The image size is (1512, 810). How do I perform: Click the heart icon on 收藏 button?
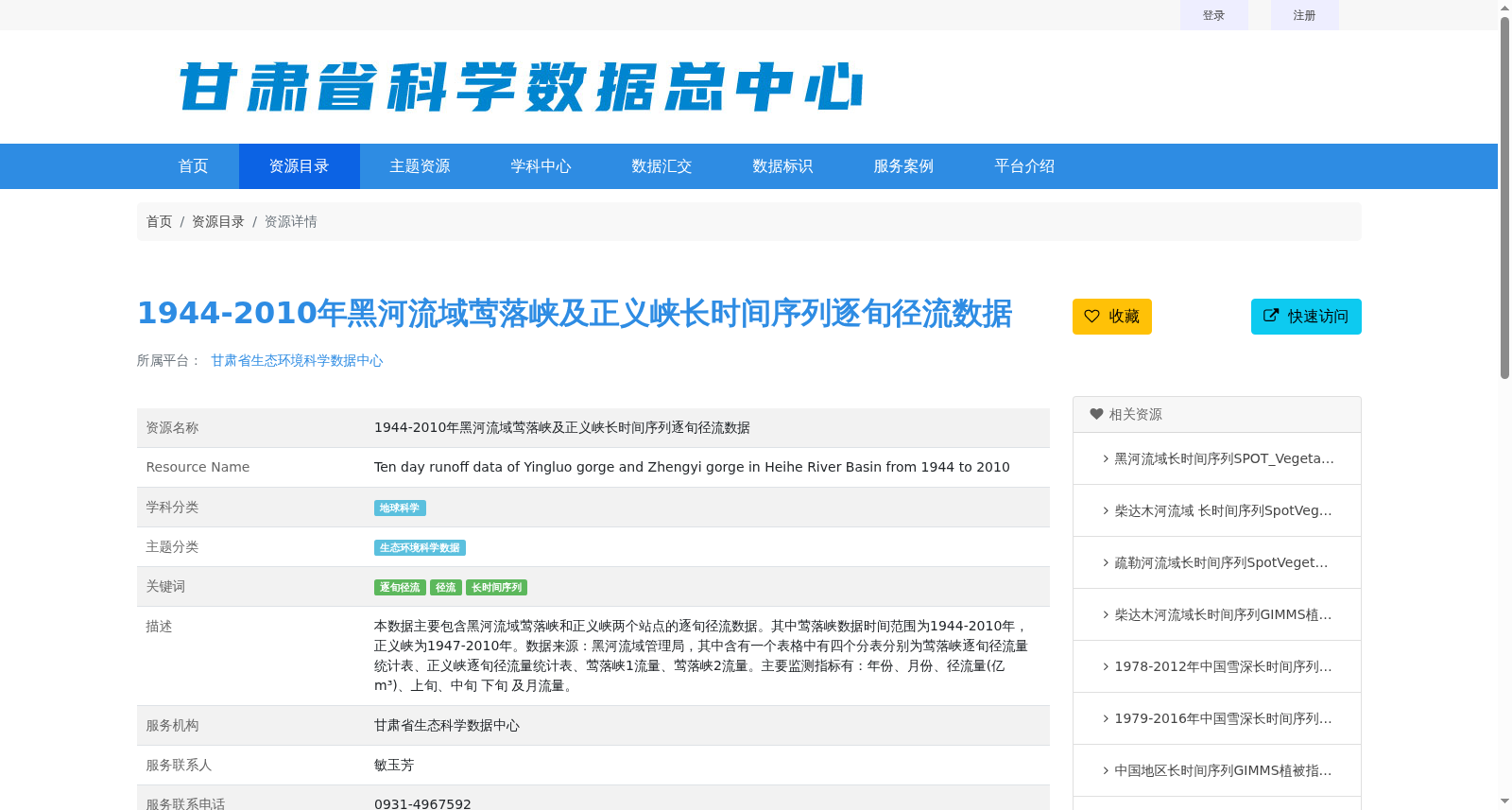[x=1091, y=316]
